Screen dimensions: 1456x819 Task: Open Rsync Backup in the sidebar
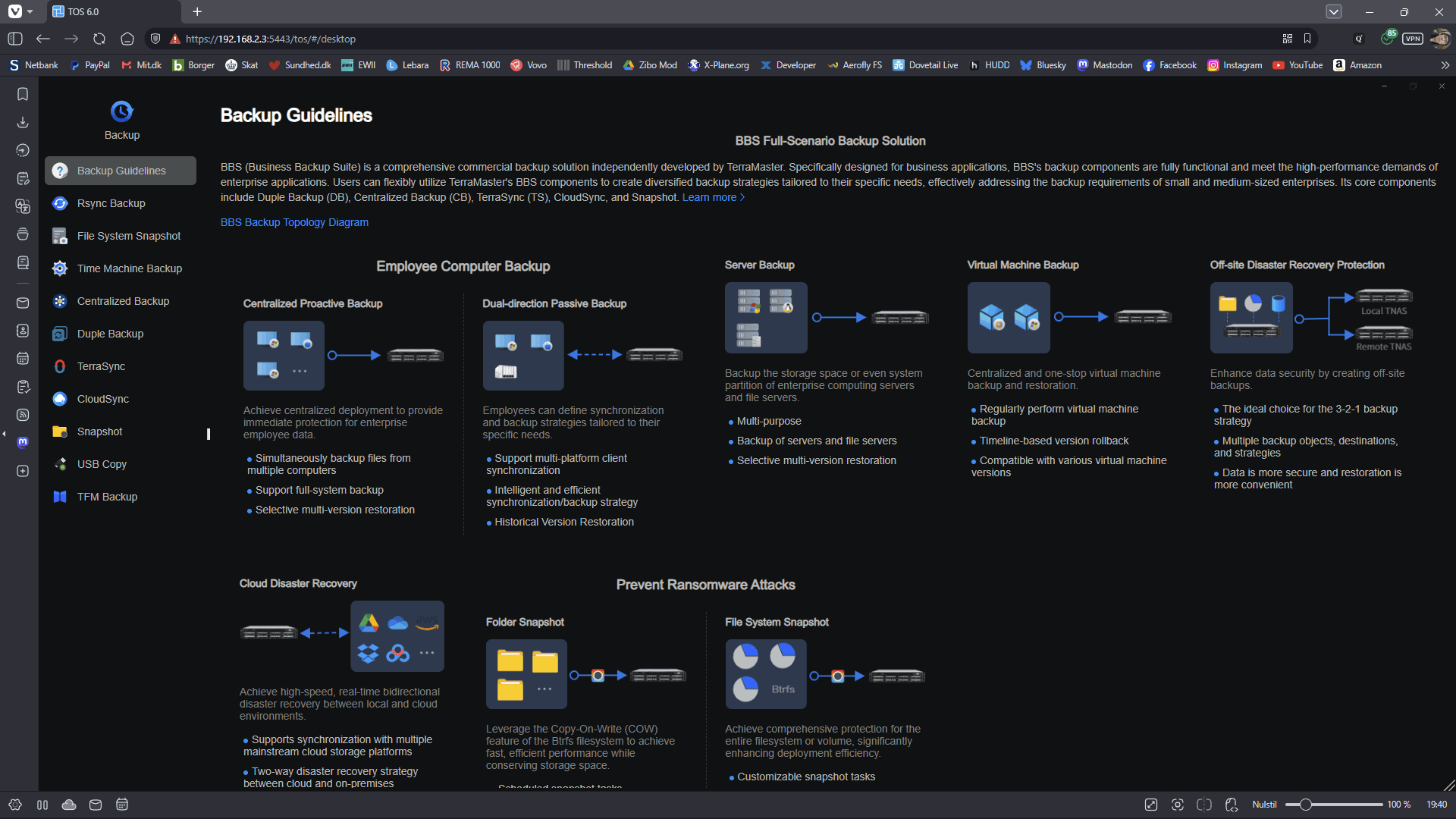point(111,203)
